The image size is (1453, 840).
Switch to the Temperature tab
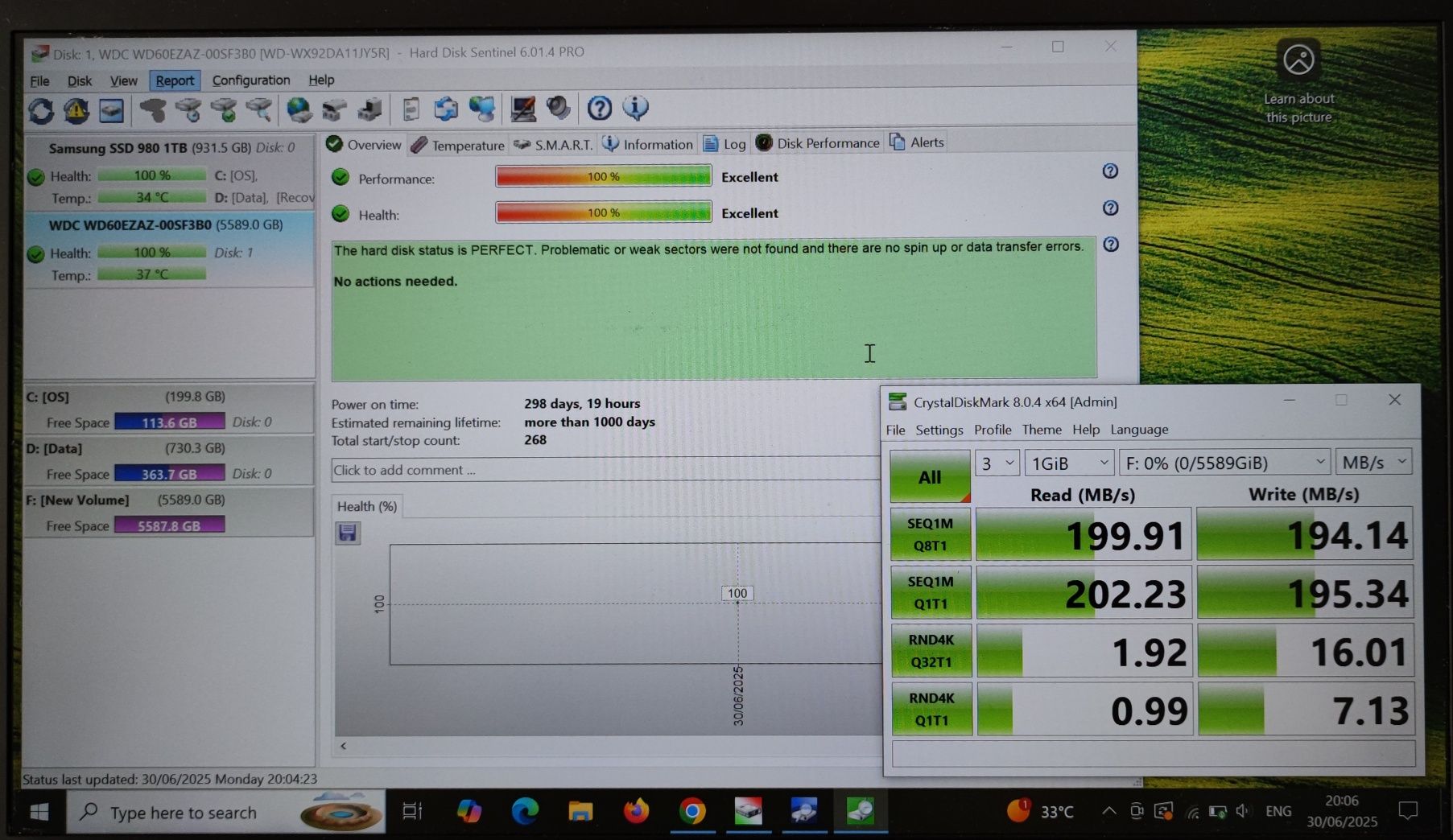click(x=458, y=145)
